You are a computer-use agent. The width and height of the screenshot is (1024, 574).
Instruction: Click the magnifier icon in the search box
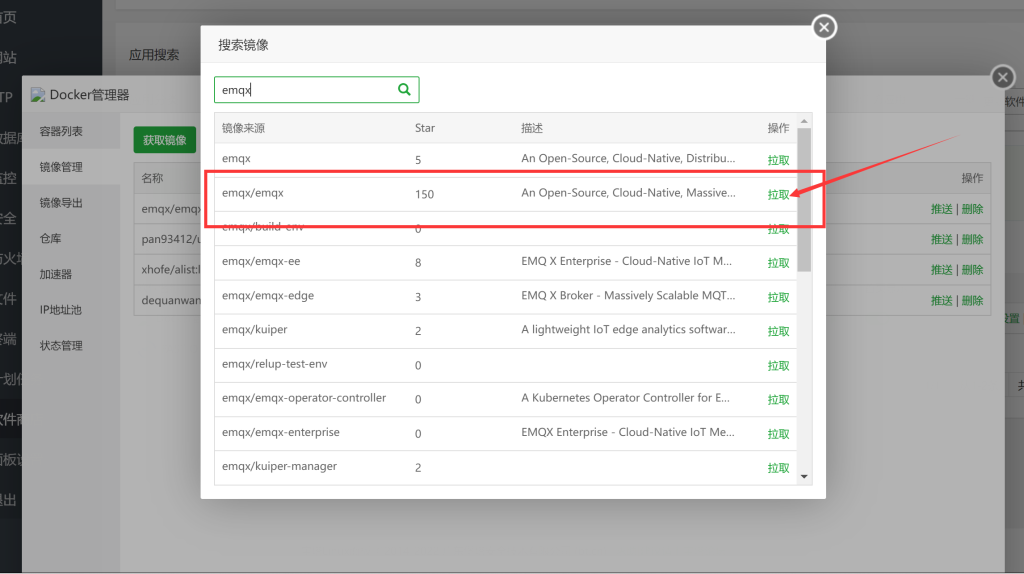coord(404,90)
